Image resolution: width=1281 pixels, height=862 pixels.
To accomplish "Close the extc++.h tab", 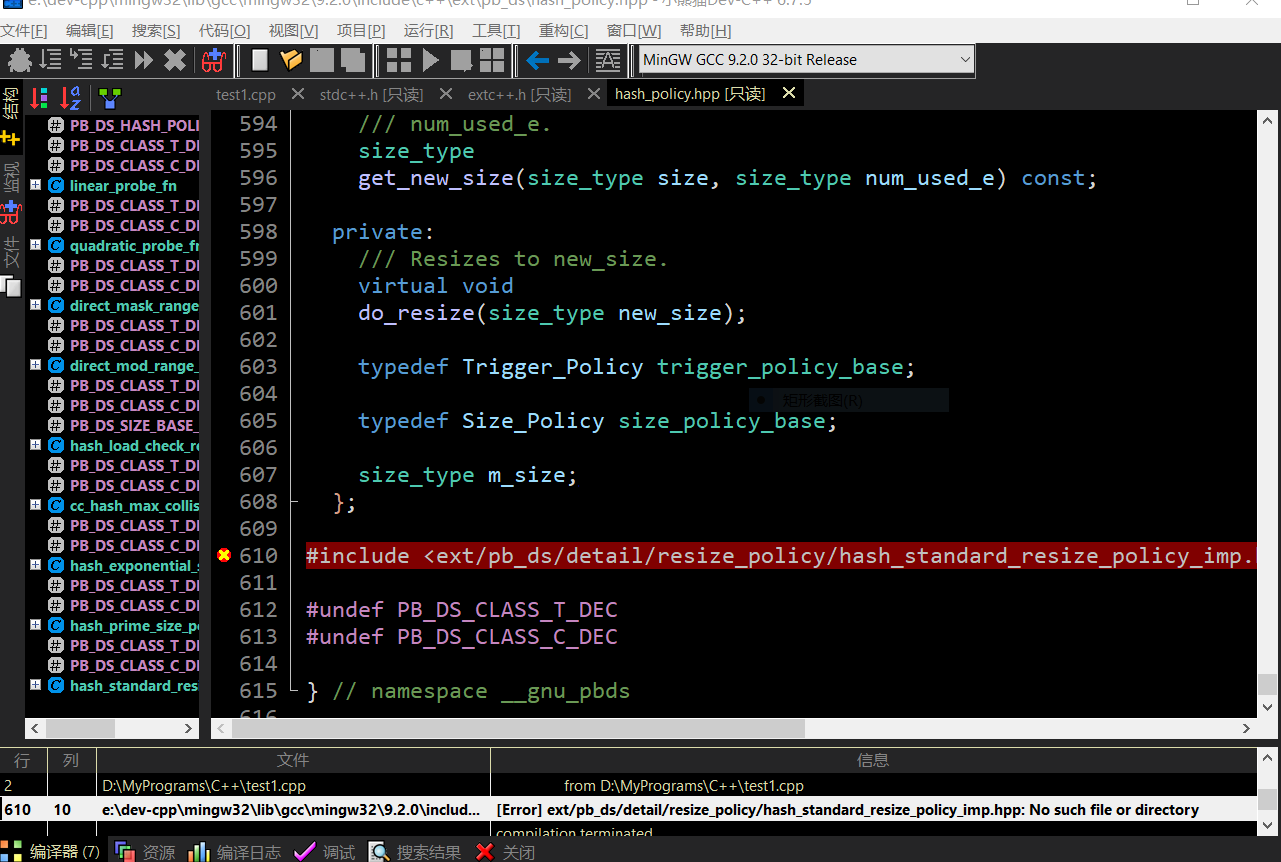I will pyautogui.click(x=593, y=93).
